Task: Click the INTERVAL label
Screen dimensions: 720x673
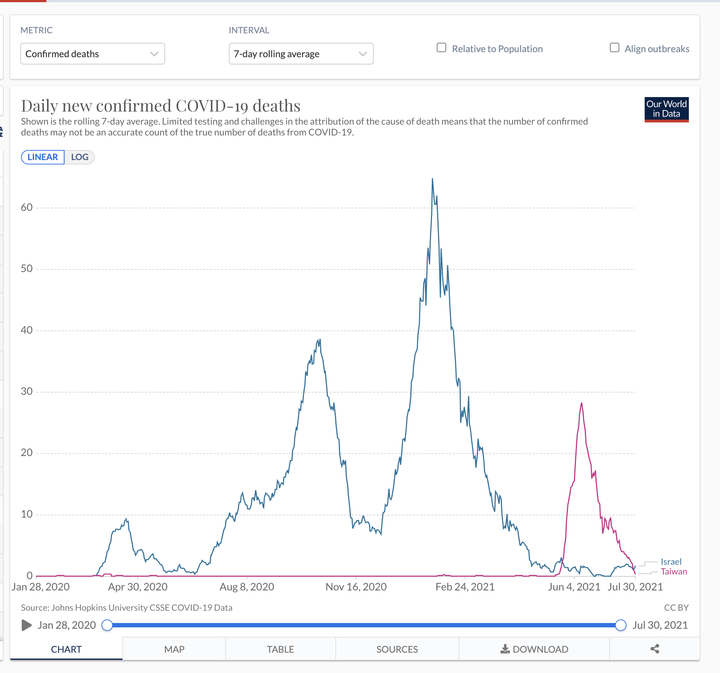Action: [249, 30]
